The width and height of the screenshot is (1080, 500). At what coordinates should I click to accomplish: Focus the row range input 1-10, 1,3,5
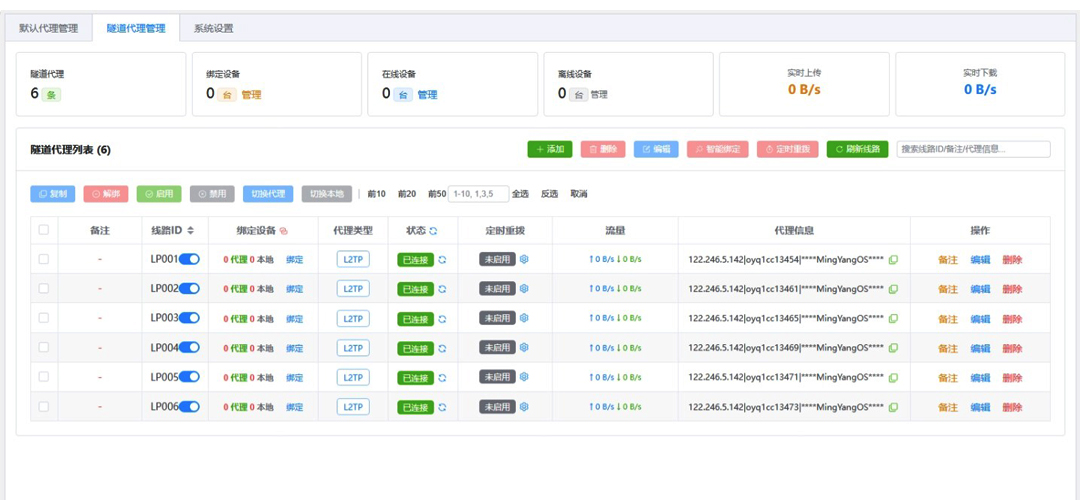479,194
